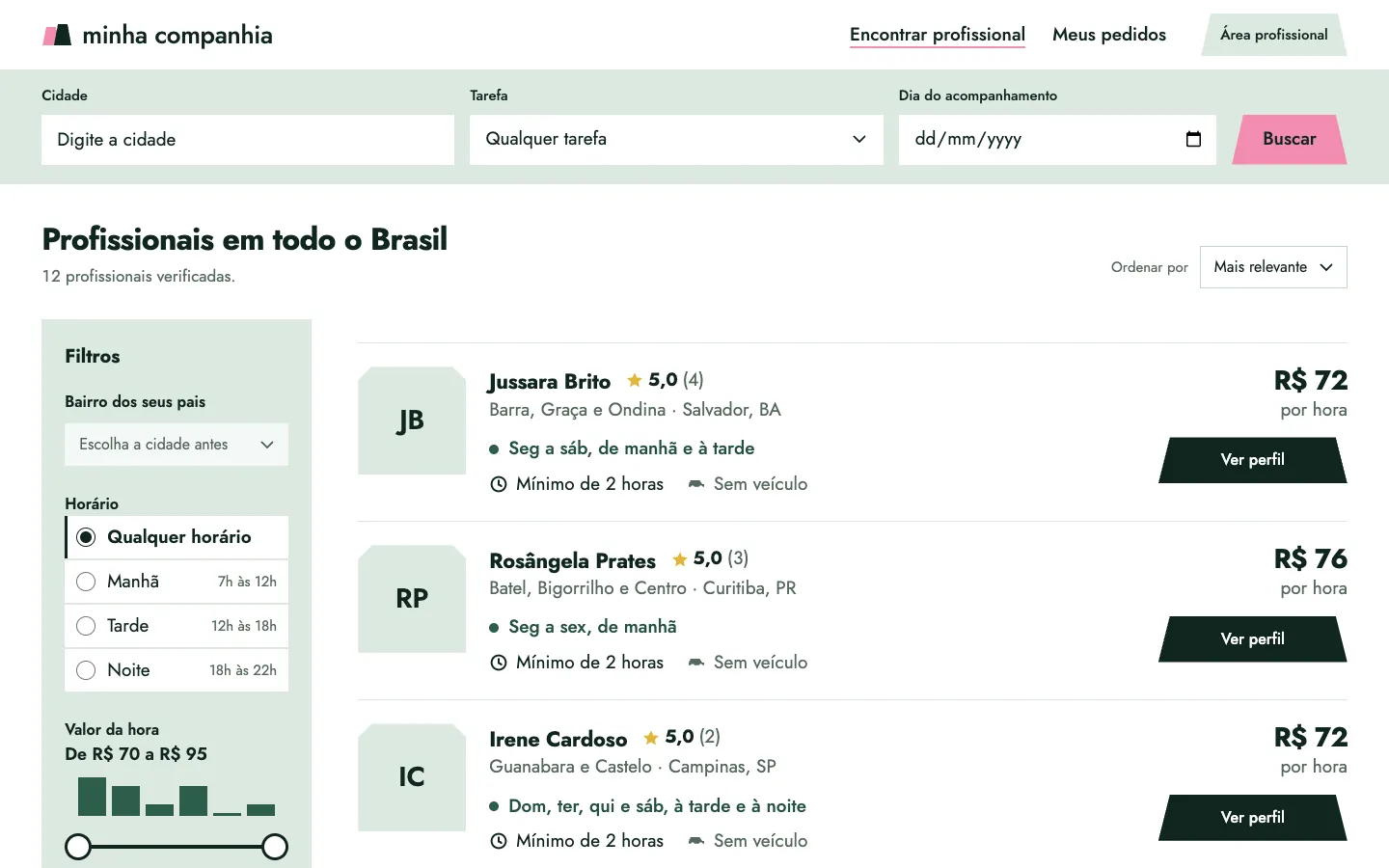
Task: Go to Encontrar profissional
Action: pyautogui.click(x=938, y=35)
